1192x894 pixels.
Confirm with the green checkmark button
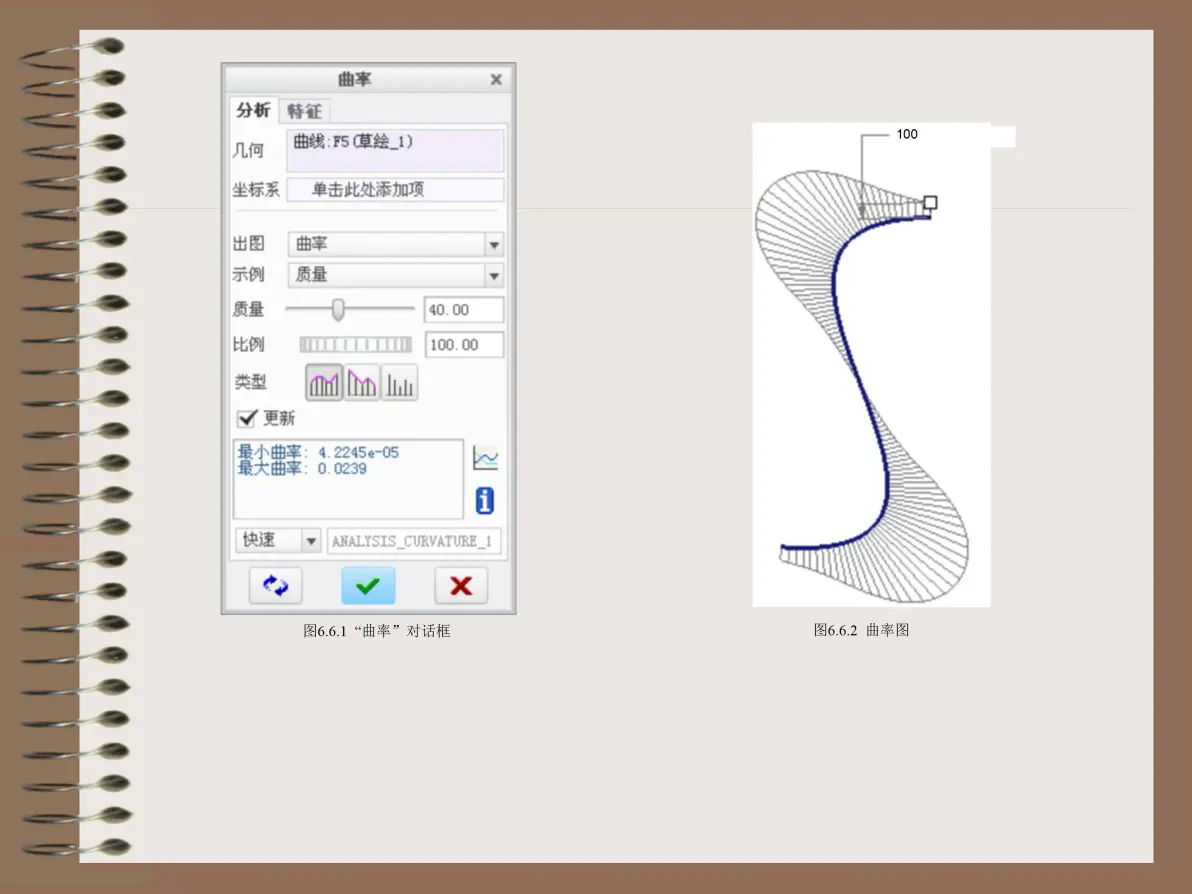point(368,585)
